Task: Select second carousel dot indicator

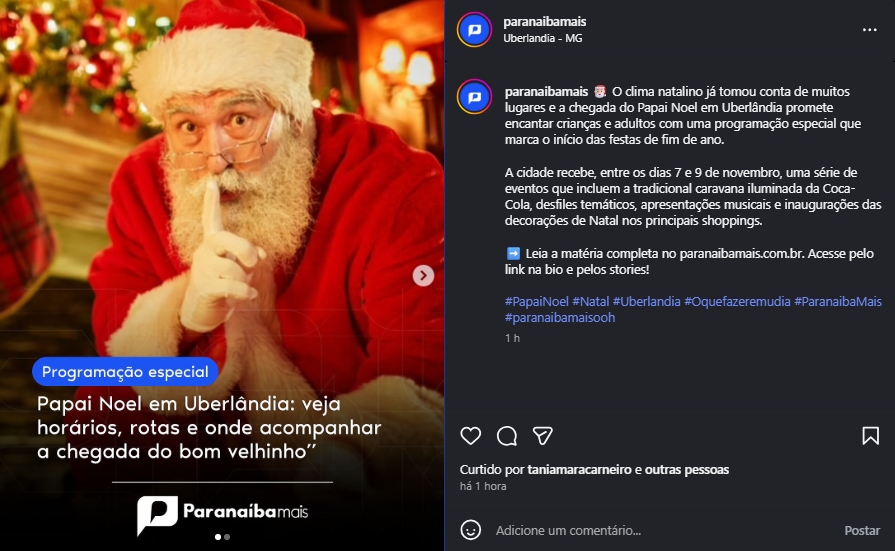Action: click(227, 537)
